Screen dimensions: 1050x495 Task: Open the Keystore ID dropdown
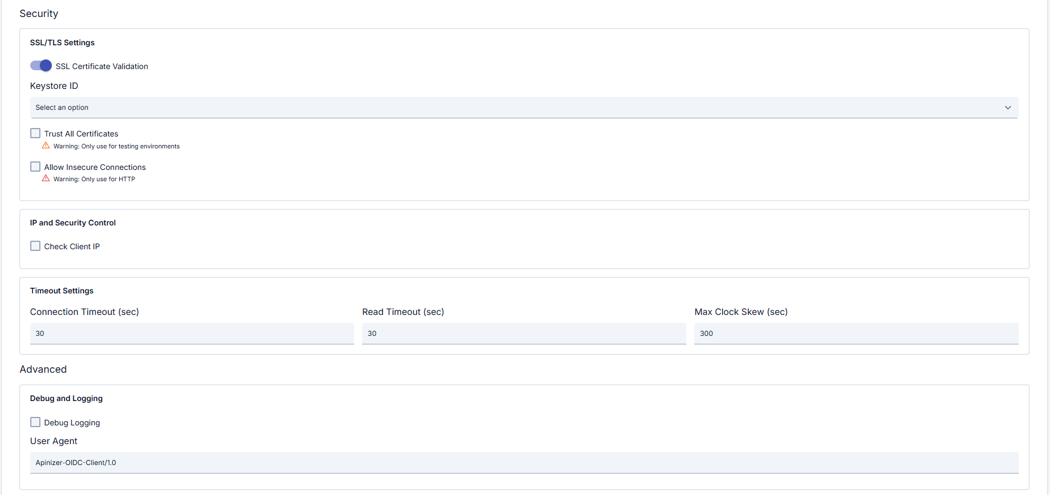[x=524, y=107]
